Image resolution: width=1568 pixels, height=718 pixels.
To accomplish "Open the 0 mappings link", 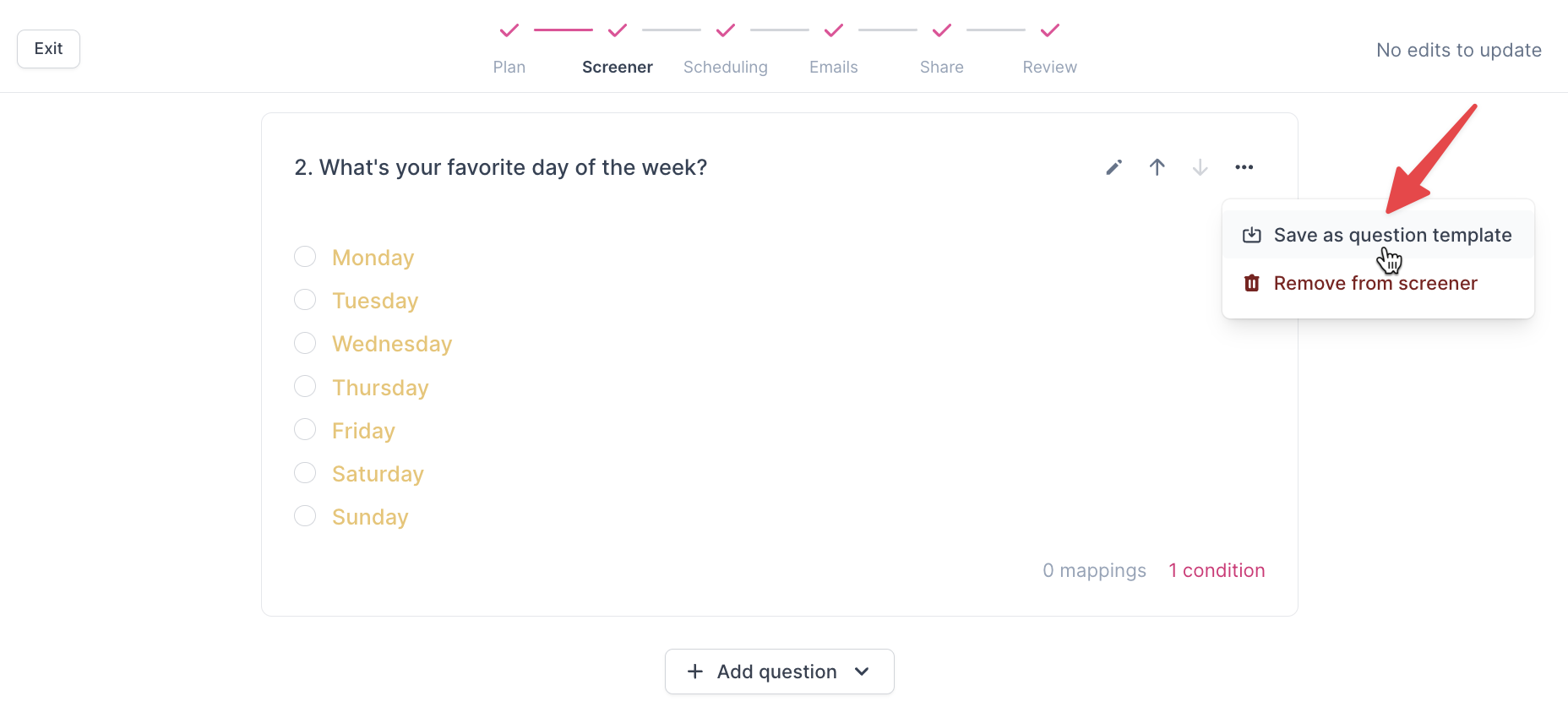I will pos(1094,570).
